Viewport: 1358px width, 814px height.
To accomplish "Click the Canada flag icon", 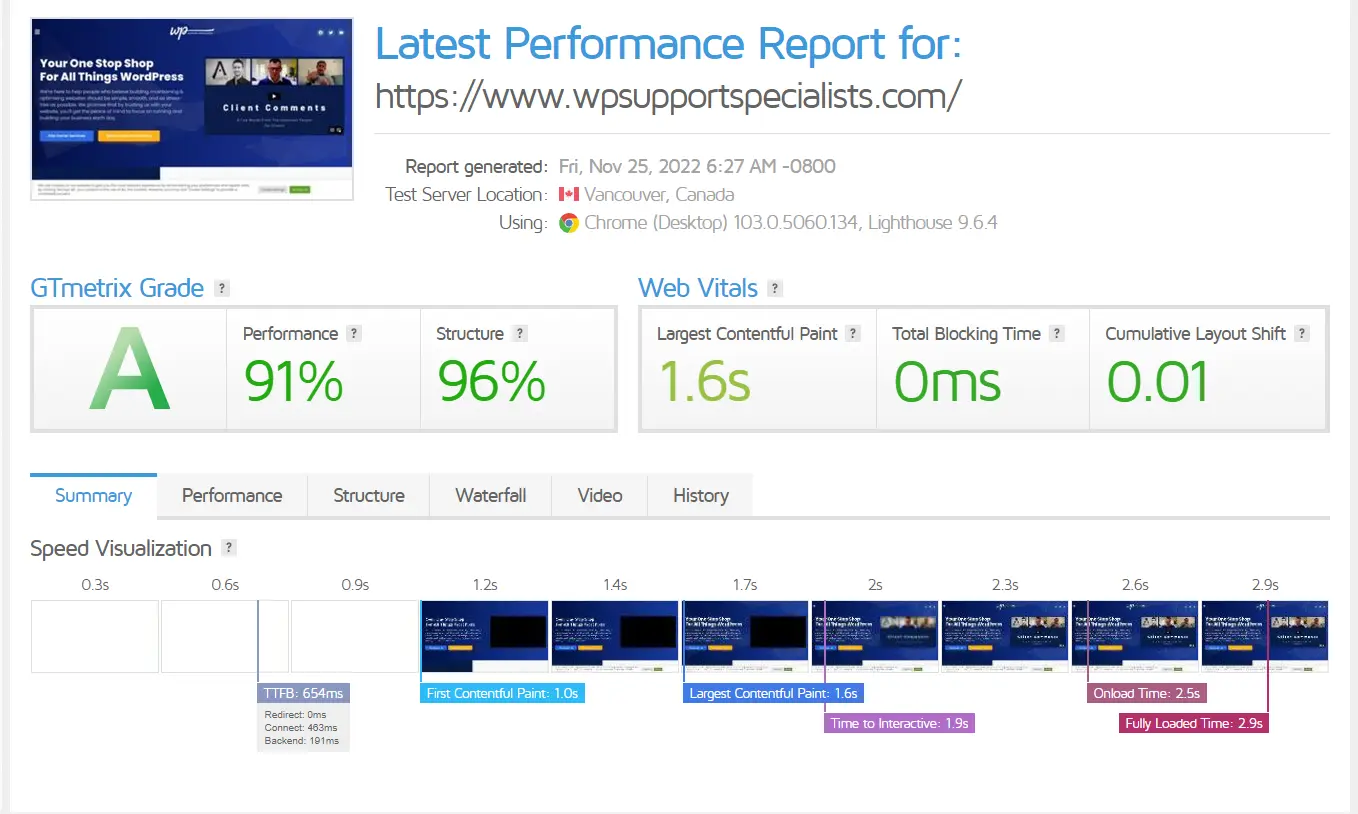I will click(569, 195).
